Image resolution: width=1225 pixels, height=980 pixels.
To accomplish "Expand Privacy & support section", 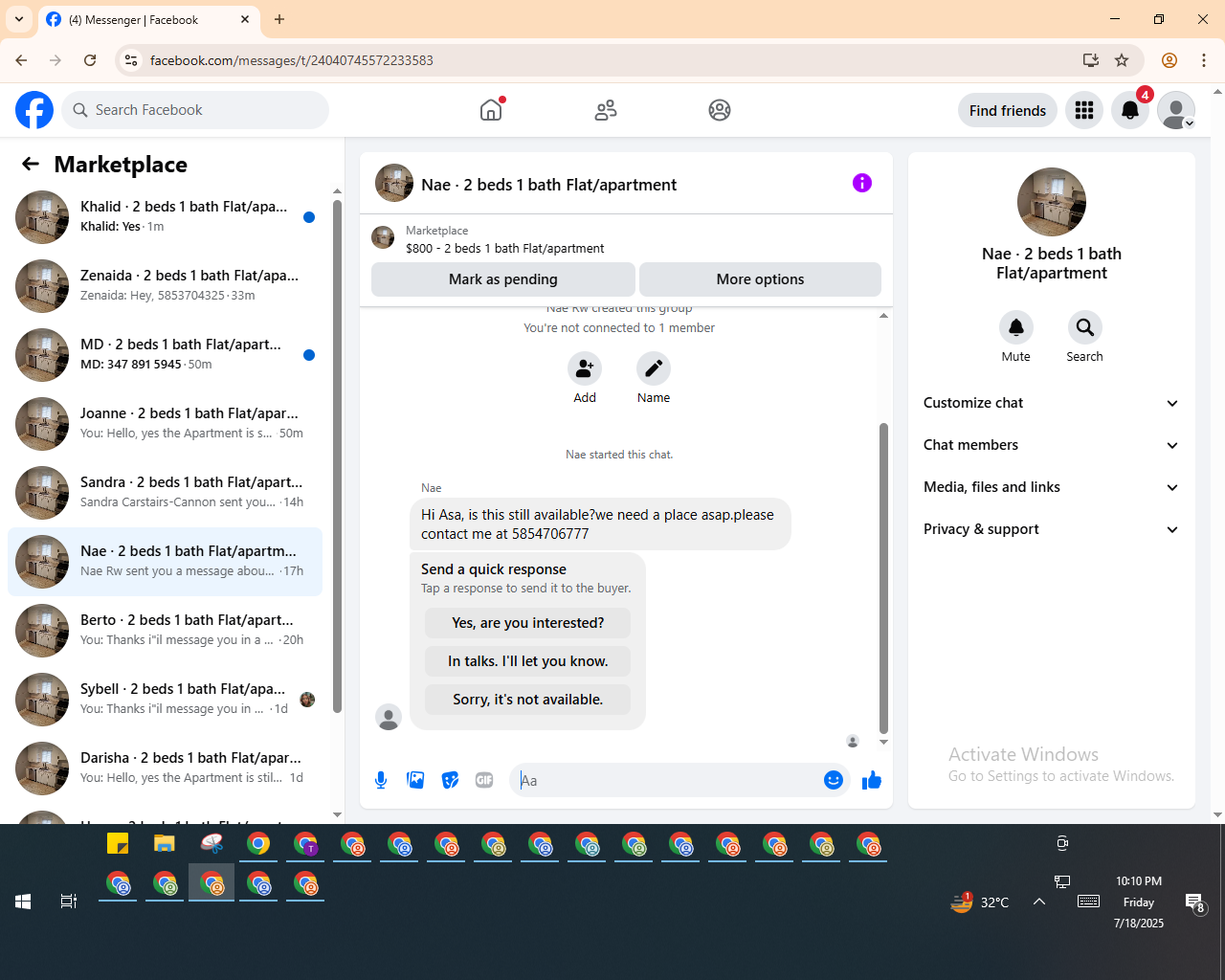I will [1052, 529].
